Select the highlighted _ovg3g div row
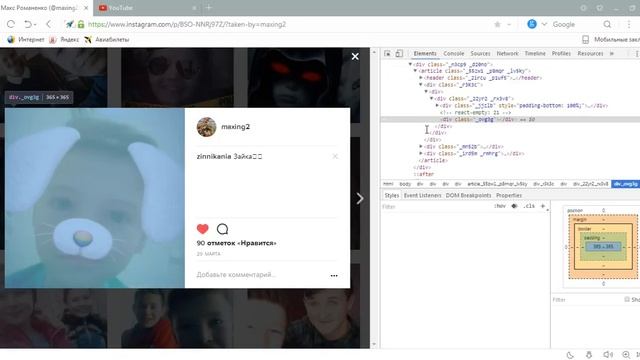 coord(510,120)
